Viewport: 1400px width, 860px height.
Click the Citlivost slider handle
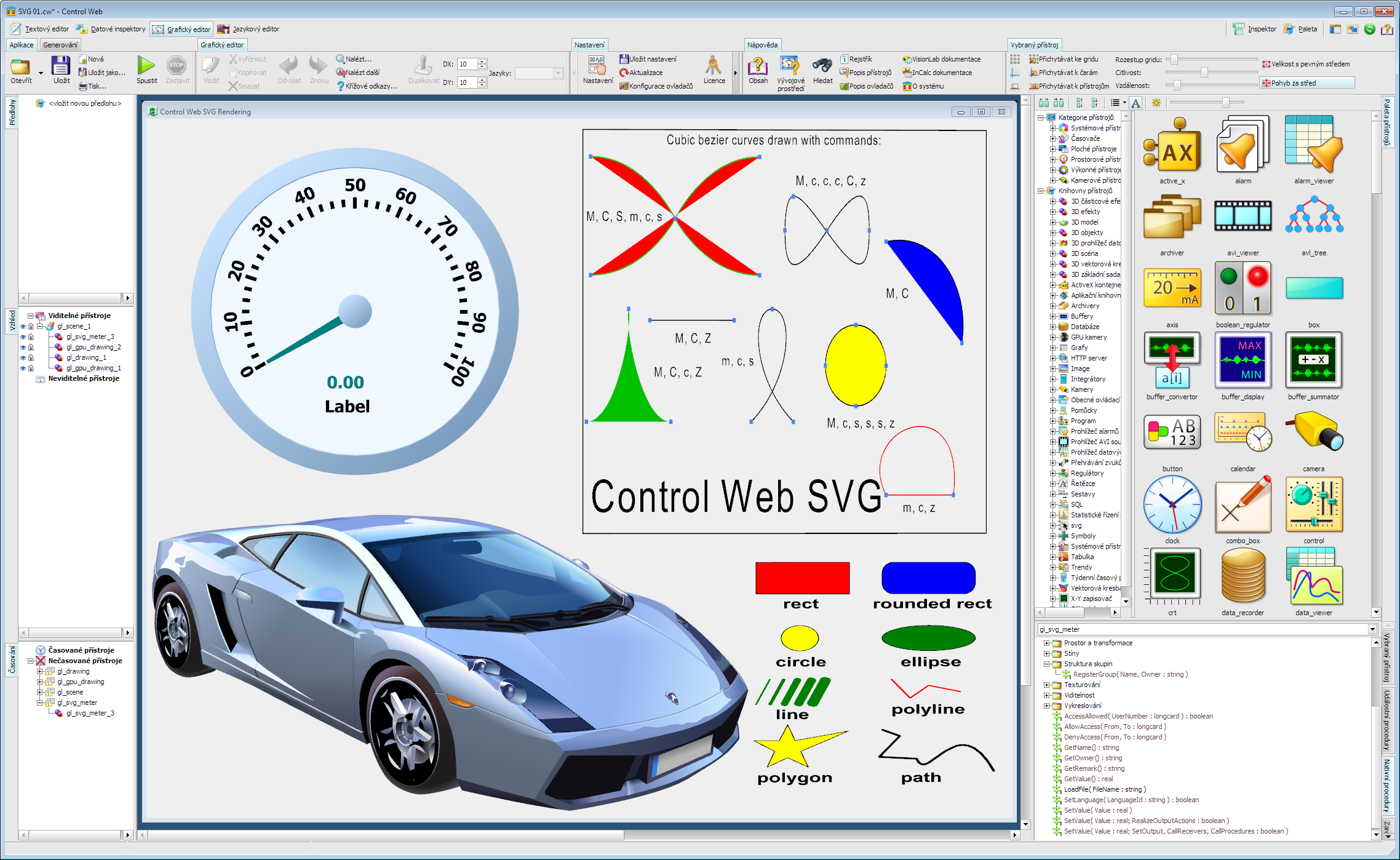click(x=1204, y=73)
